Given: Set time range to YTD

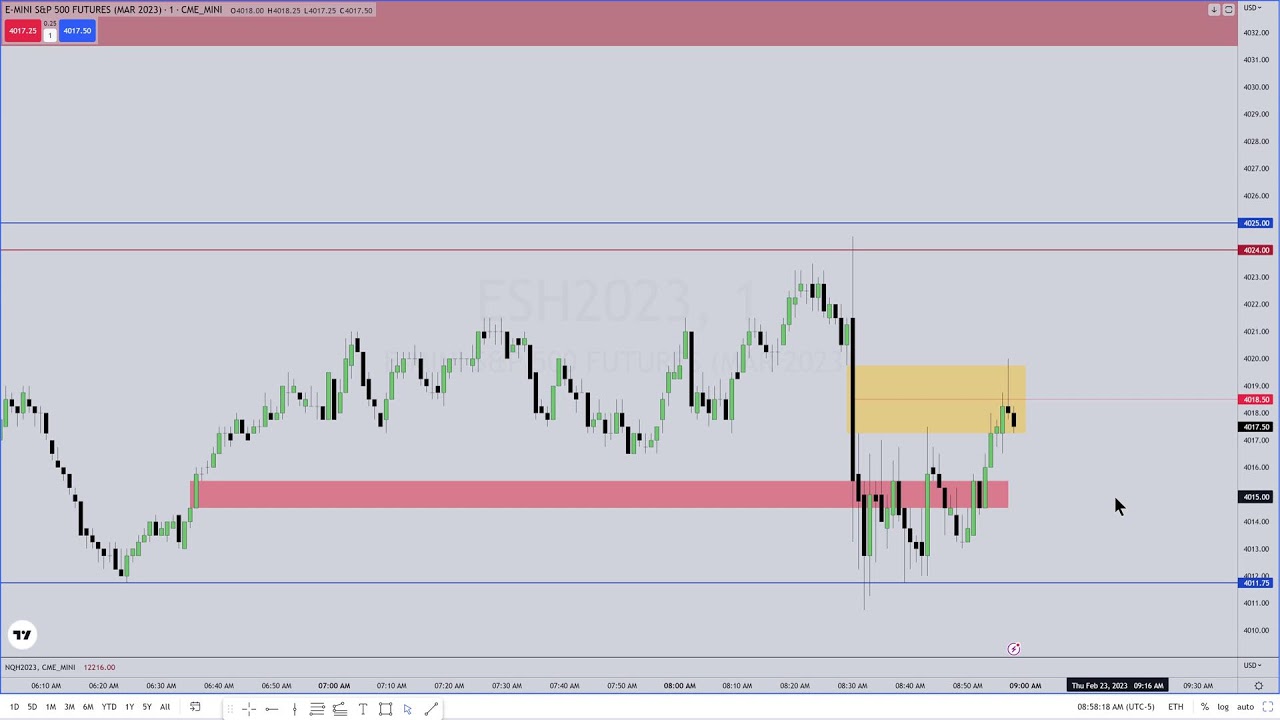Looking at the screenshot, I should pos(109,707).
